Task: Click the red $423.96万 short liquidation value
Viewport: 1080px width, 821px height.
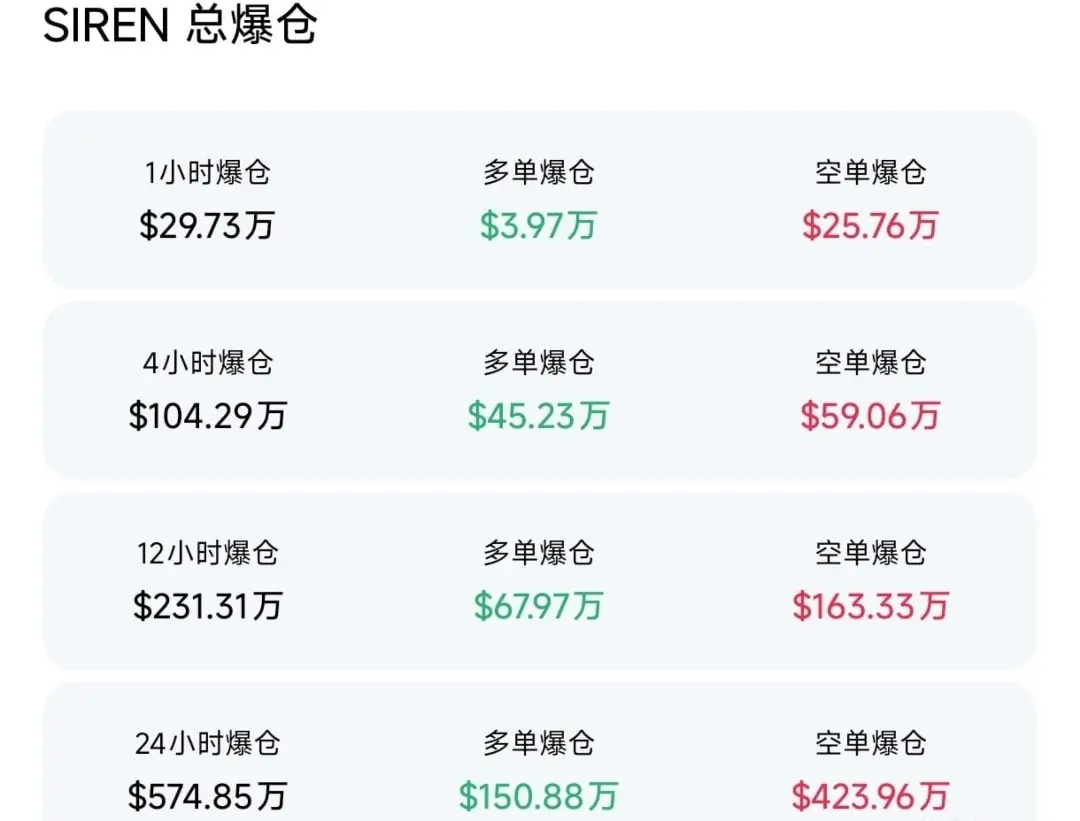Action: (871, 796)
